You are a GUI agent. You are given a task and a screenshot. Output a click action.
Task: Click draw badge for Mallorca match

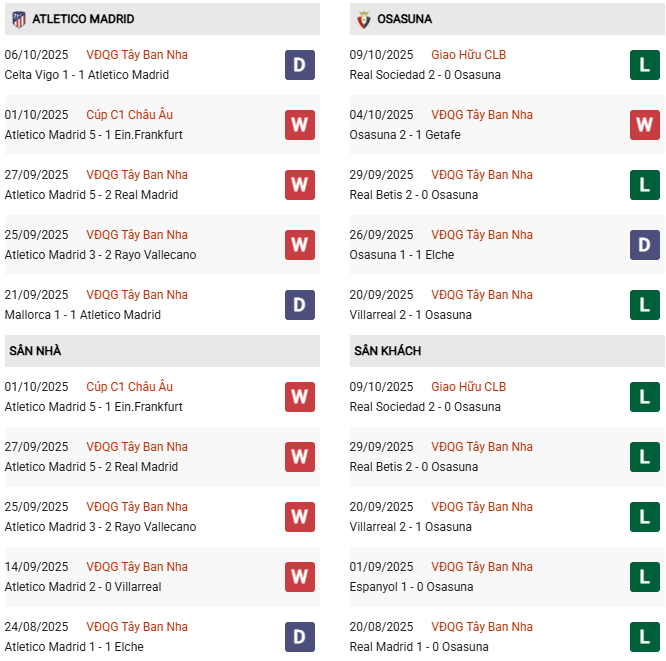click(x=299, y=305)
